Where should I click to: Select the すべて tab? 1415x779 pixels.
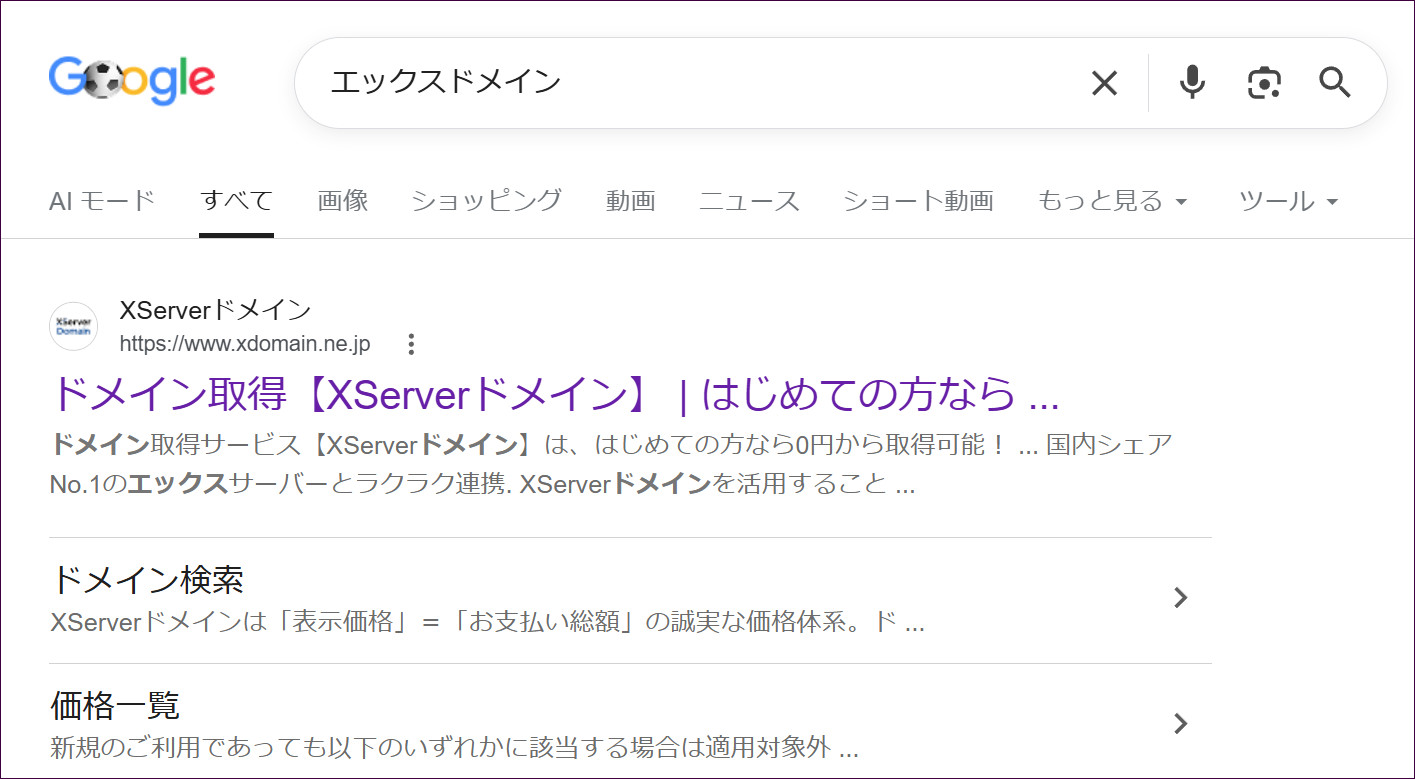[x=236, y=201]
